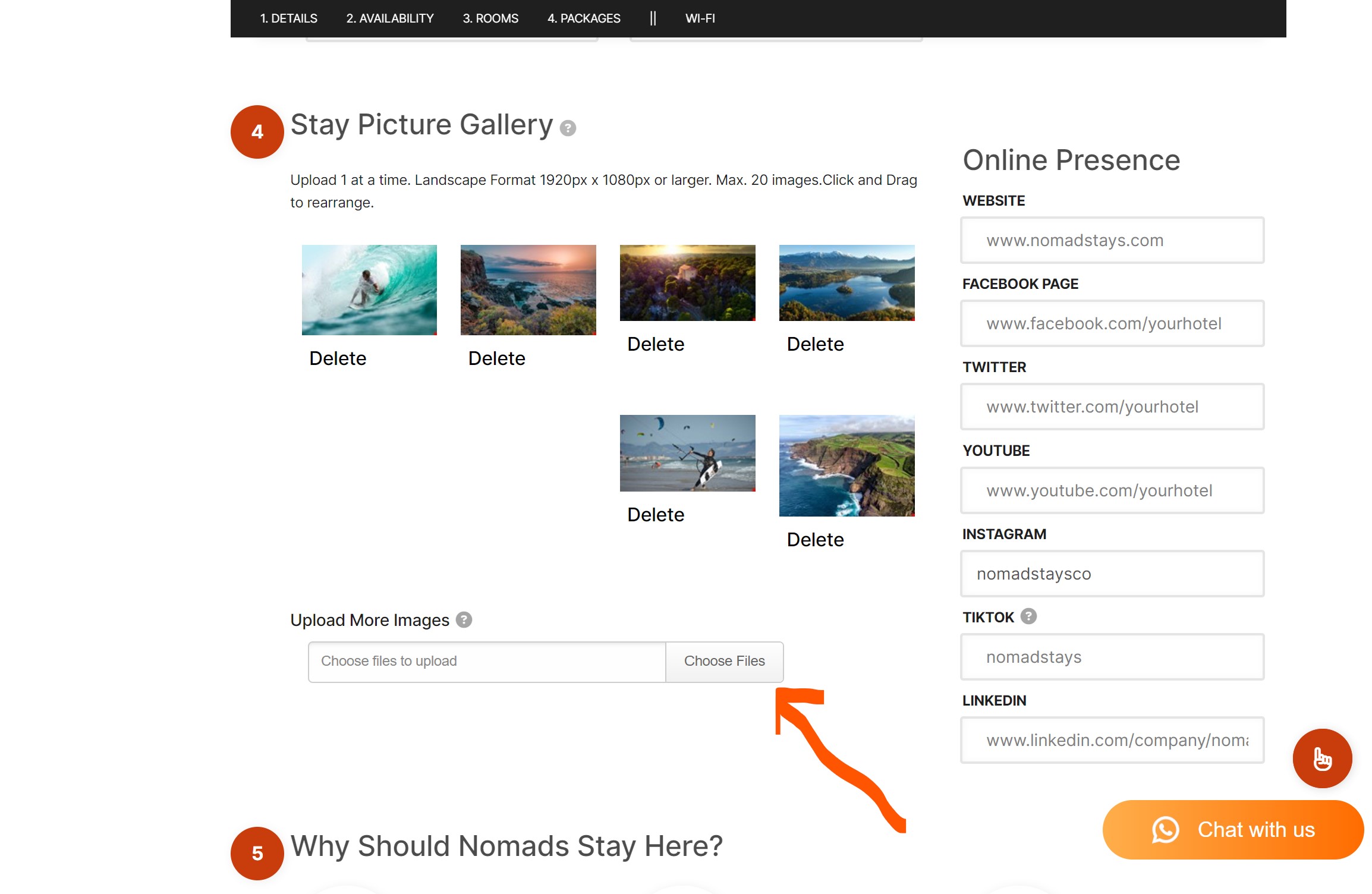Click the Choose files to upload field
The image size is (1372, 894).
tap(486, 662)
